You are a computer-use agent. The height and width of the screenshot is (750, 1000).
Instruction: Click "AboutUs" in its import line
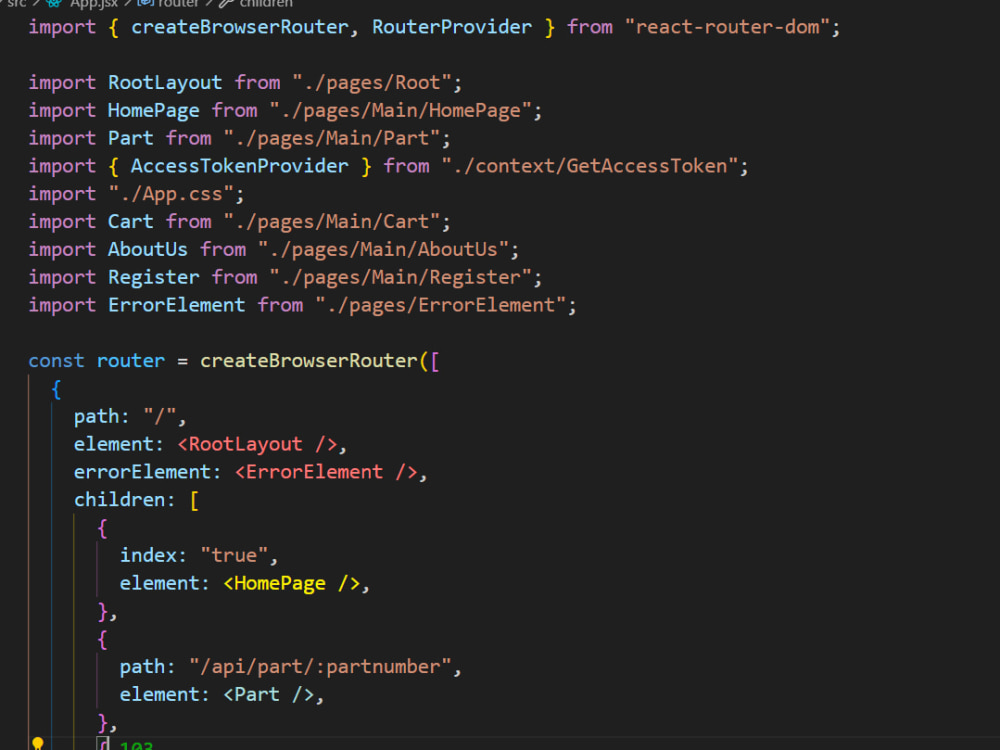148,249
